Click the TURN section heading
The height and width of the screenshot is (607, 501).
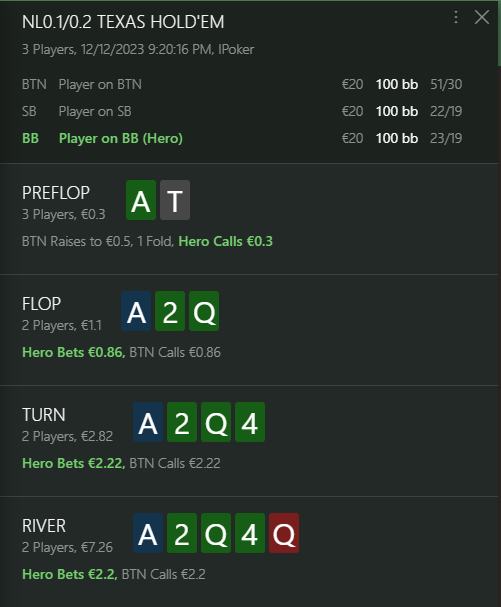[44, 415]
